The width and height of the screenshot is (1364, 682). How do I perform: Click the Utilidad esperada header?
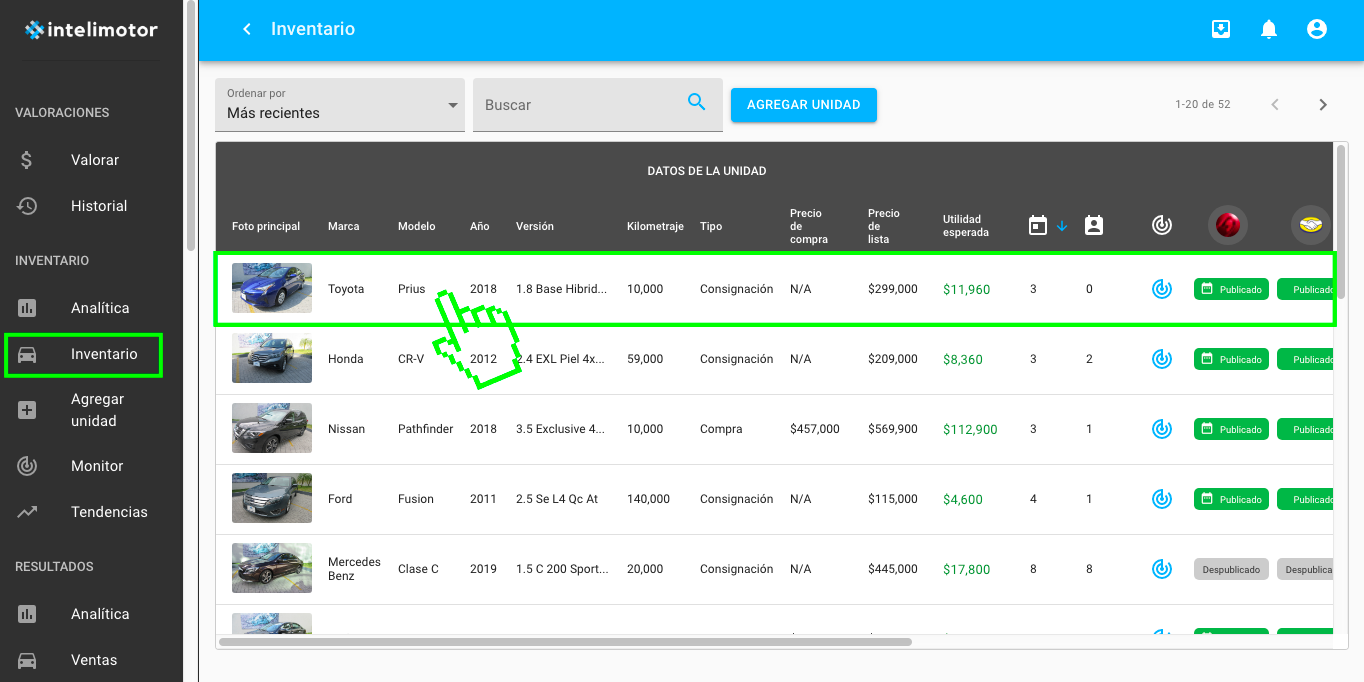pos(966,226)
